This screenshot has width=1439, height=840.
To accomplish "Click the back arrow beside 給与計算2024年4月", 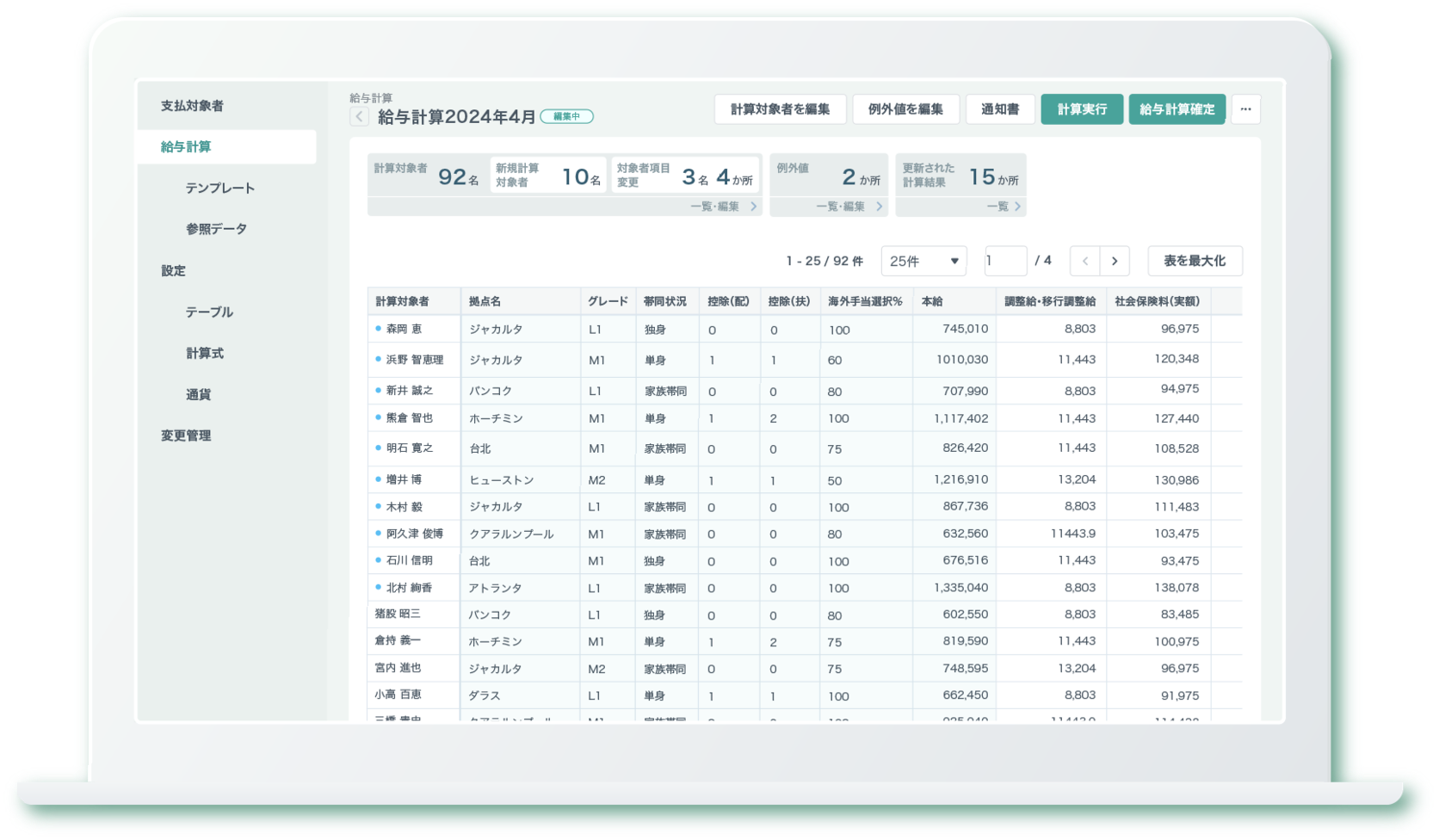I will (x=359, y=117).
